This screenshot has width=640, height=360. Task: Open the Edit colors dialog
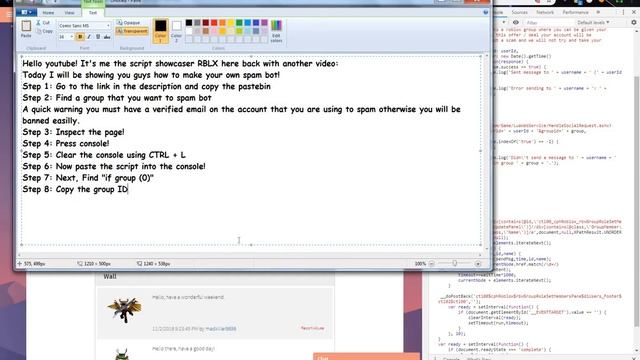276,31
